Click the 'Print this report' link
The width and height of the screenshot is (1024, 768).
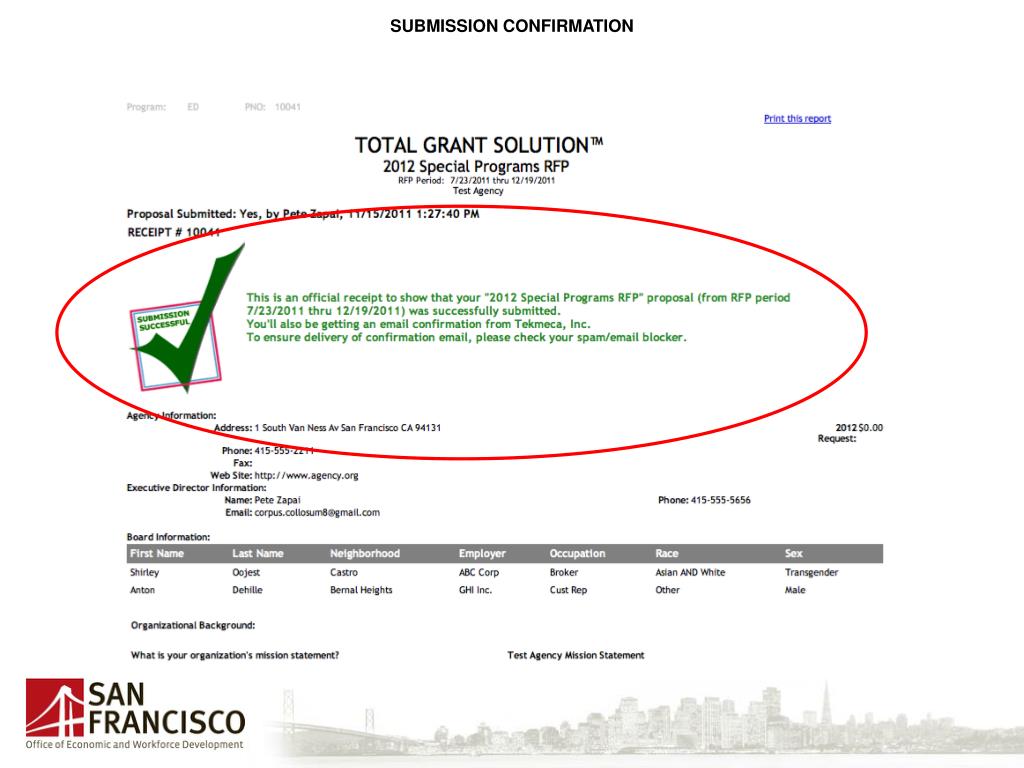pos(797,118)
